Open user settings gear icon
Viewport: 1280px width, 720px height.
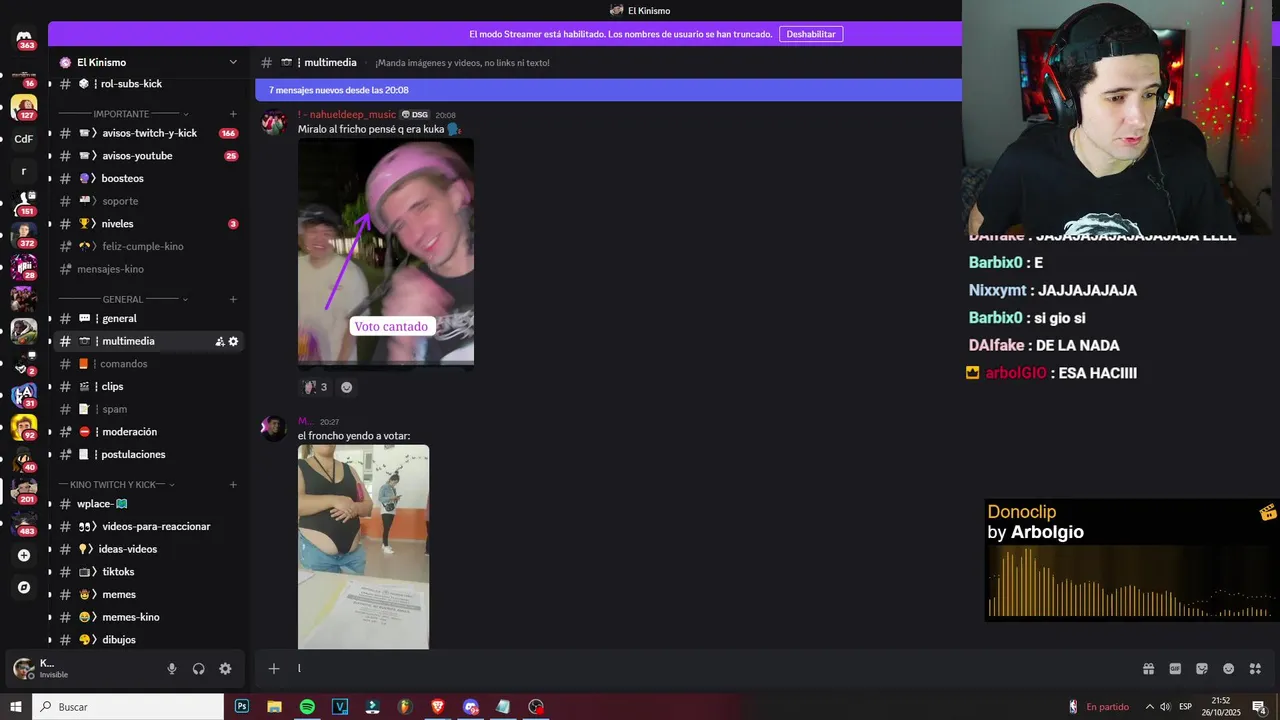(225, 669)
